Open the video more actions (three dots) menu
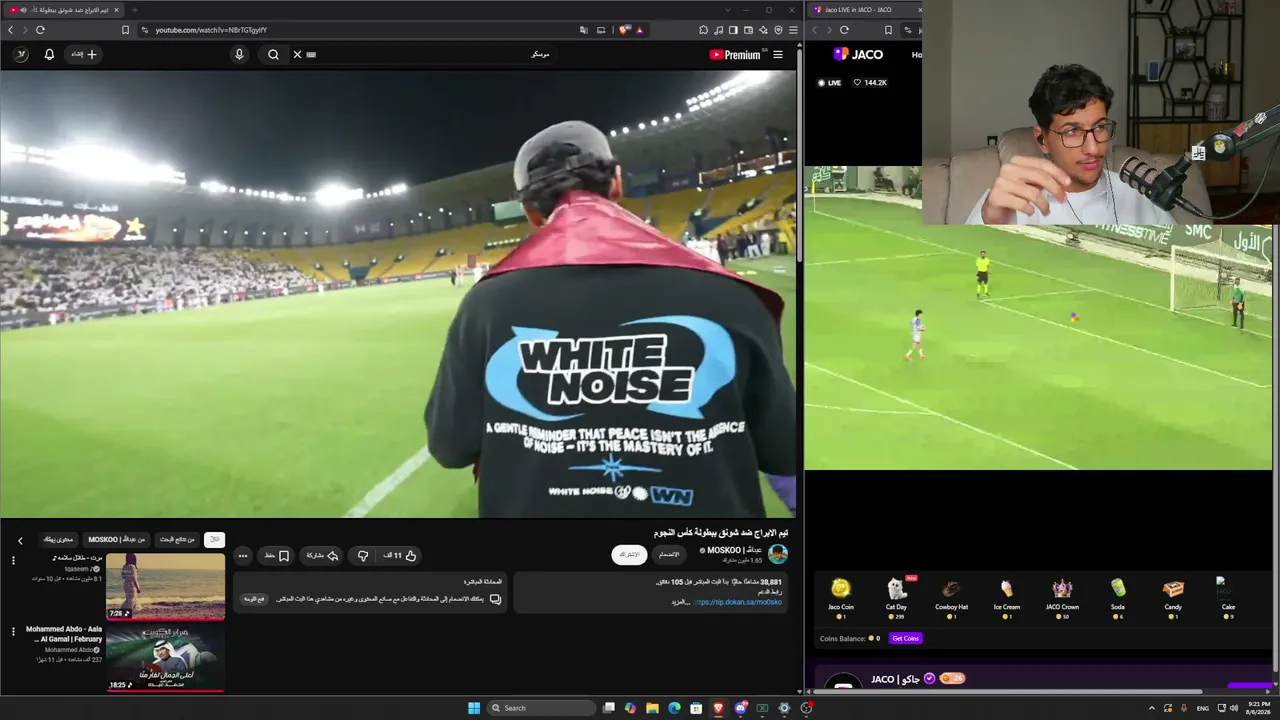1280x720 pixels. [243, 555]
